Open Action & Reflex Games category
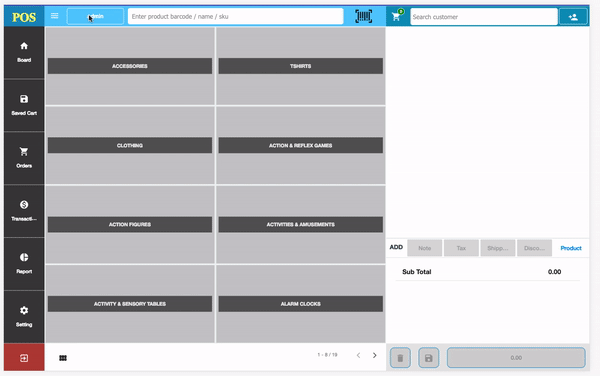The height and width of the screenshot is (376, 600). (x=300, y=145)
